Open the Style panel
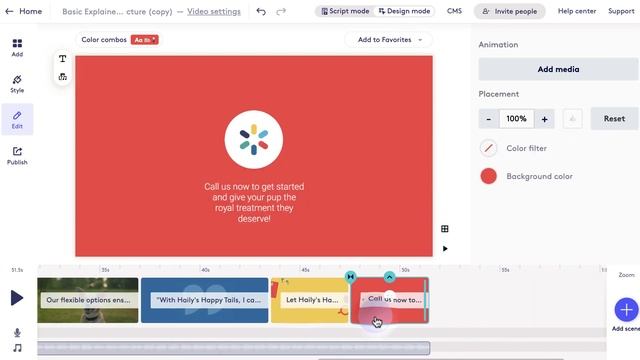Screen dimensions: 640x360 click(17, 84)
